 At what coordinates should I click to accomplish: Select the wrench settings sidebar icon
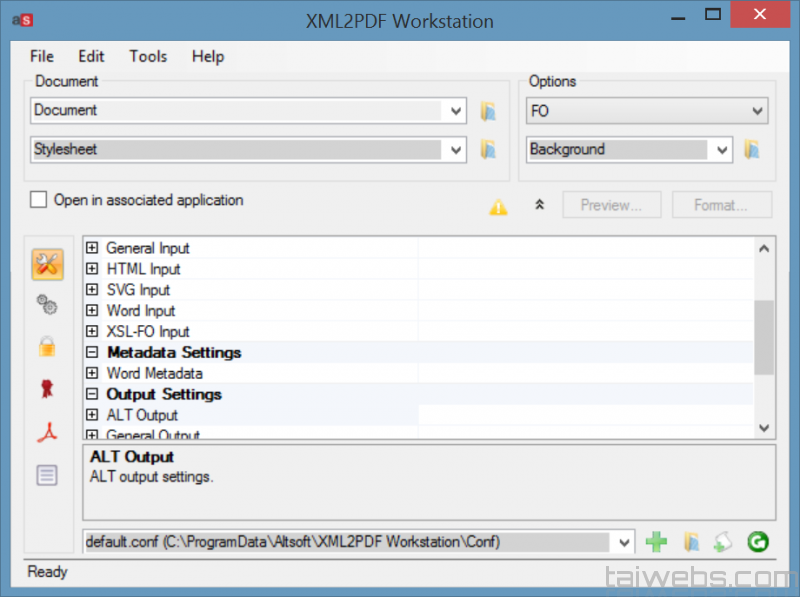pos(47,265)
